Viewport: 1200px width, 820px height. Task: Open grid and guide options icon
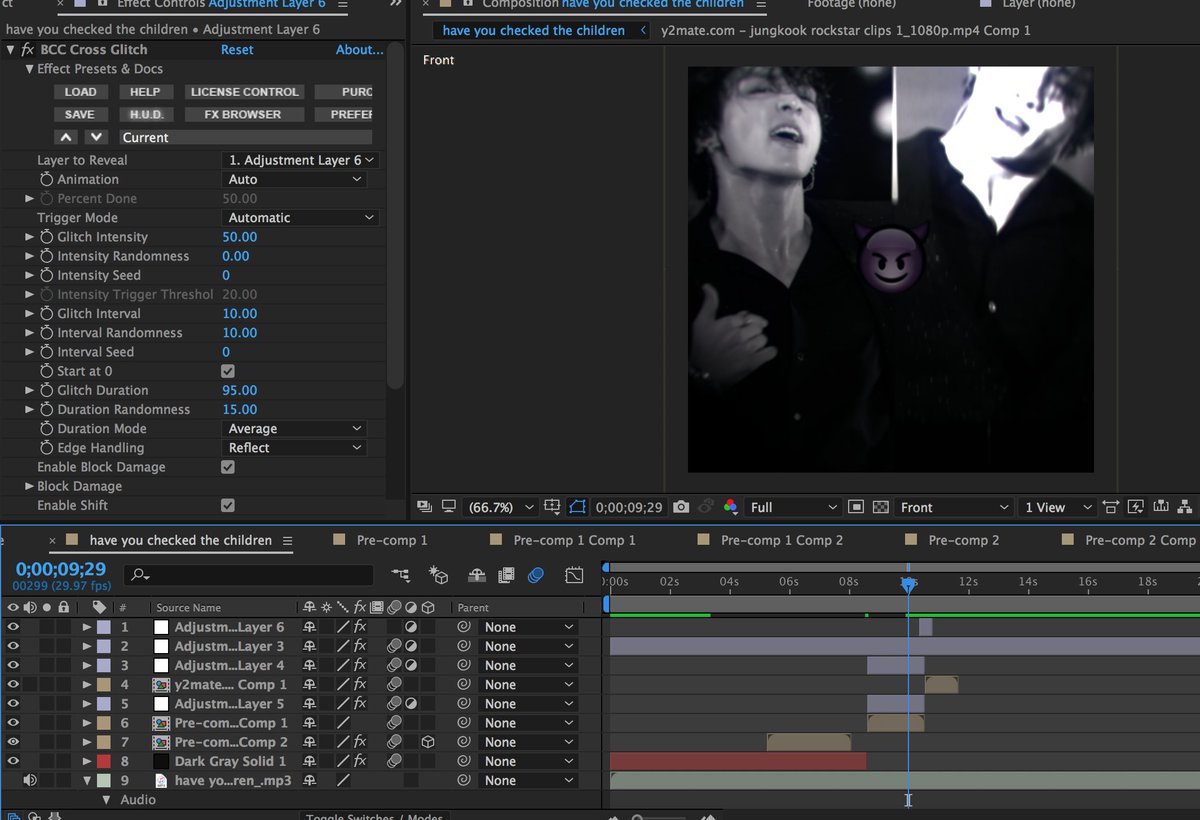click(553, 507)
